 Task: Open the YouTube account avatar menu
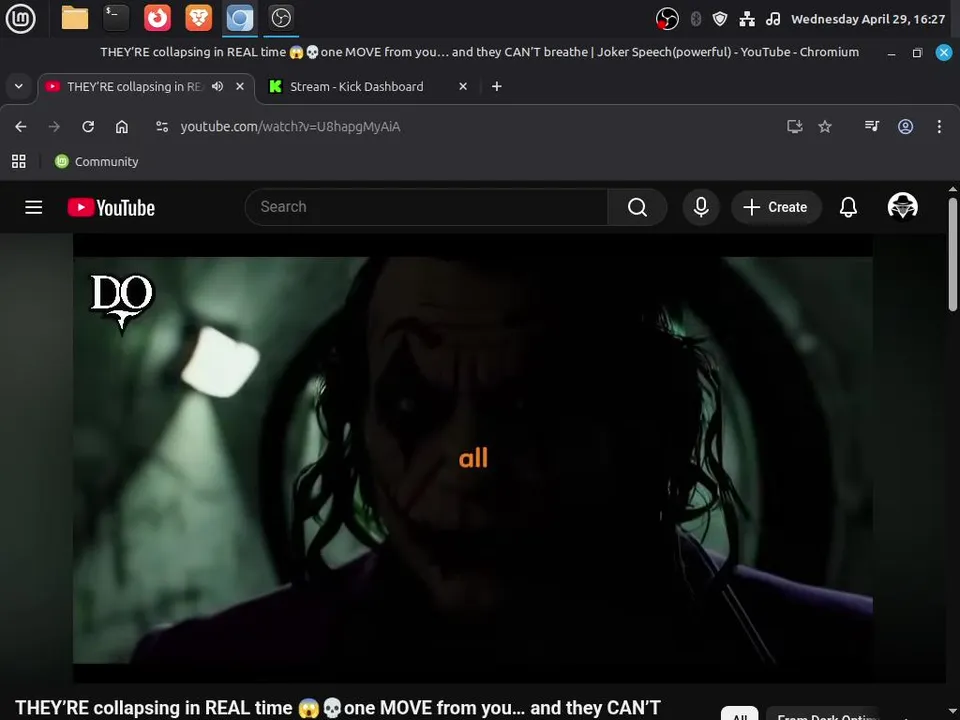click(902, 206)
